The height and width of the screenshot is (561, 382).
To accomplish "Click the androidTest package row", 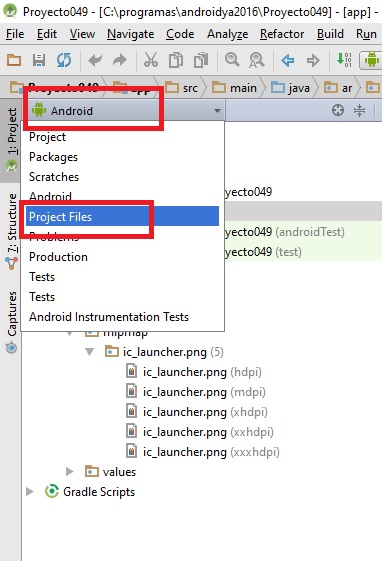I will point(303,232).
